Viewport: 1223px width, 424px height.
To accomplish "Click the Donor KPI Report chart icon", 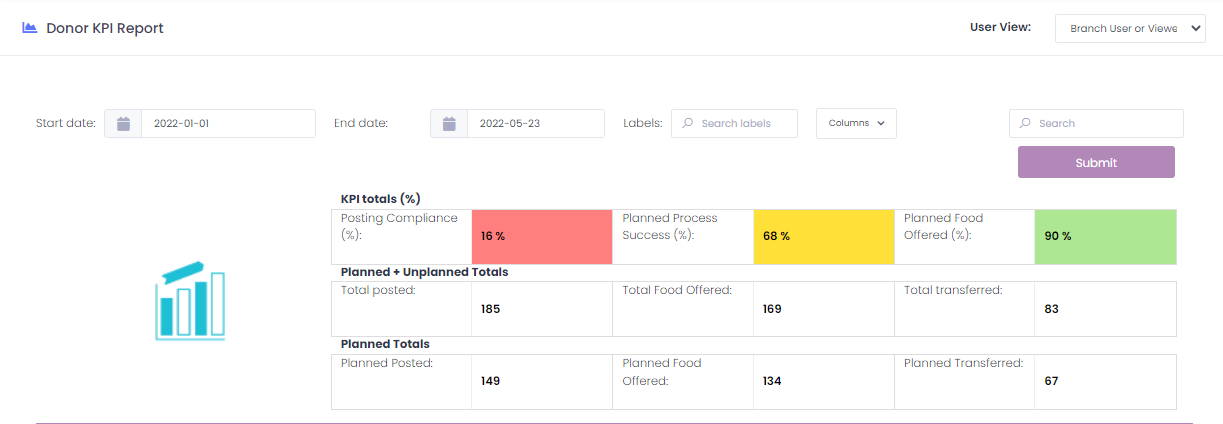I will (x=30, y=28).
